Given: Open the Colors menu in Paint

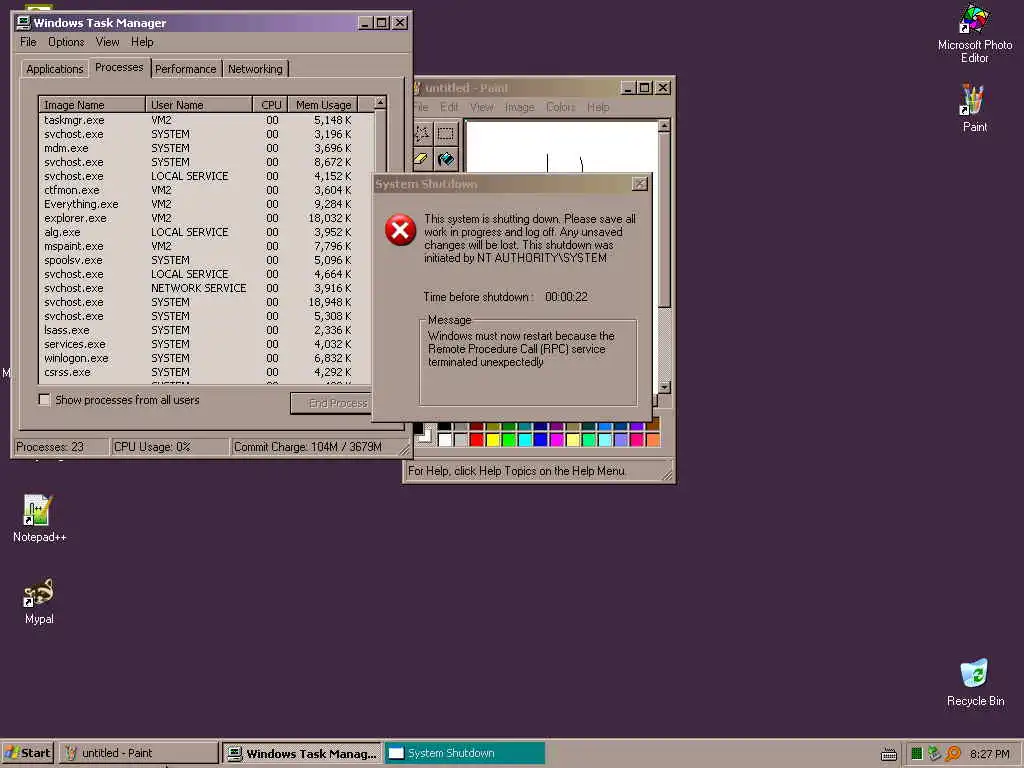Looking at the screenshot, I should 560,107.
